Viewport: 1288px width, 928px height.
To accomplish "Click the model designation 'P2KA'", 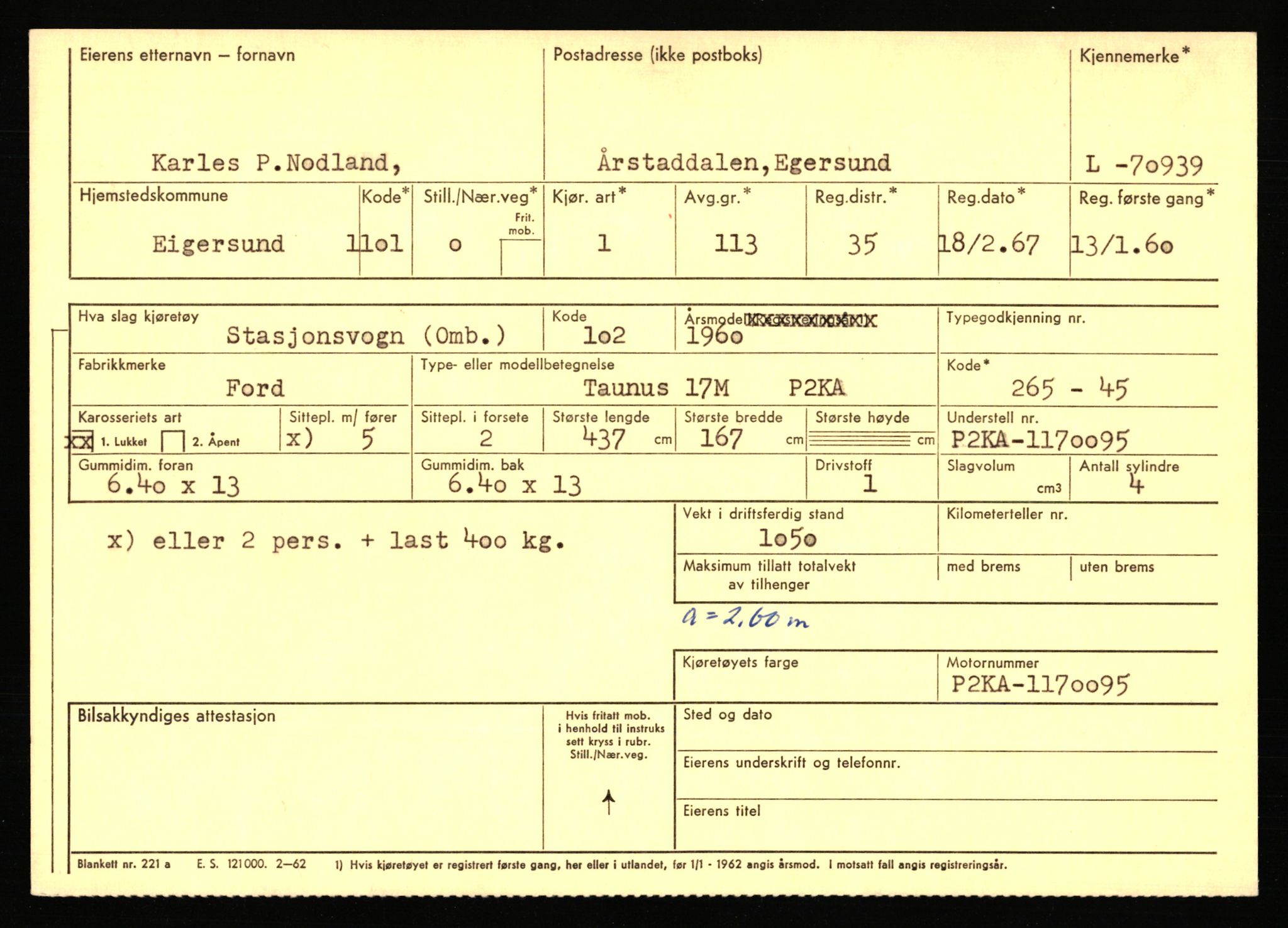I will coord(817,388).
